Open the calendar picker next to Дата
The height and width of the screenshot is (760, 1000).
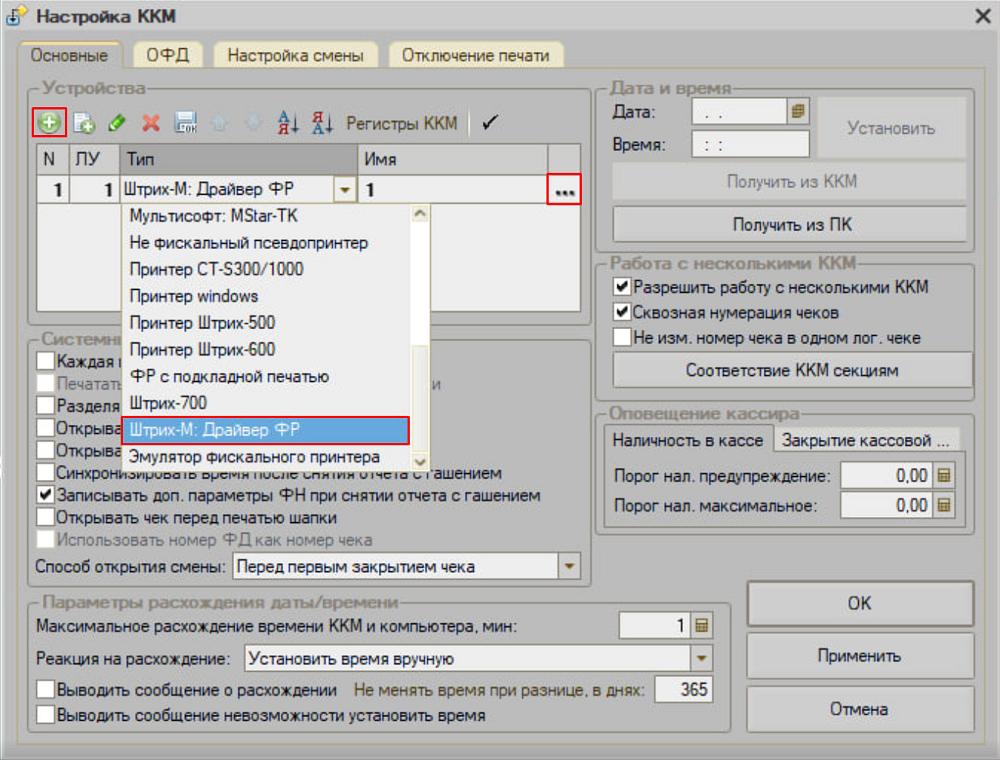pos(798,112)
